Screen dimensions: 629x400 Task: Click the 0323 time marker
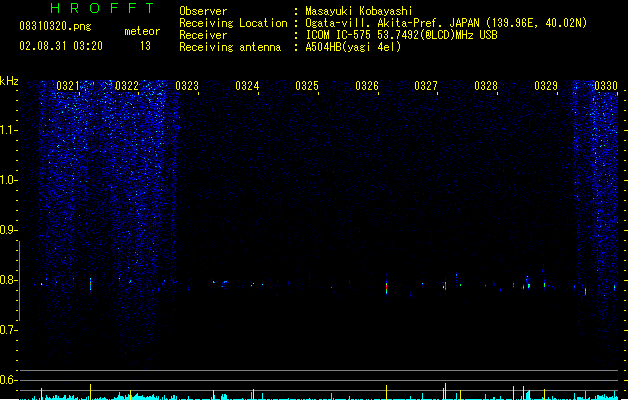187,86
